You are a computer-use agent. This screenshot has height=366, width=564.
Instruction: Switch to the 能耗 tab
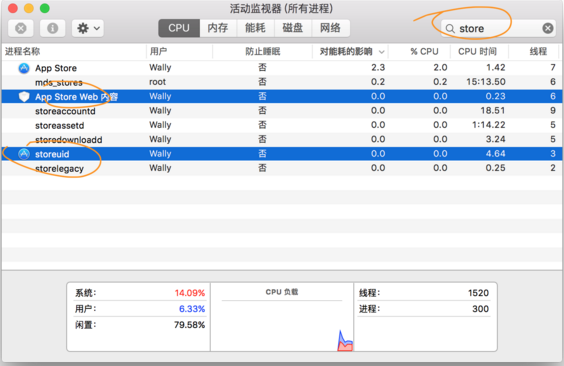click(255, 28)
